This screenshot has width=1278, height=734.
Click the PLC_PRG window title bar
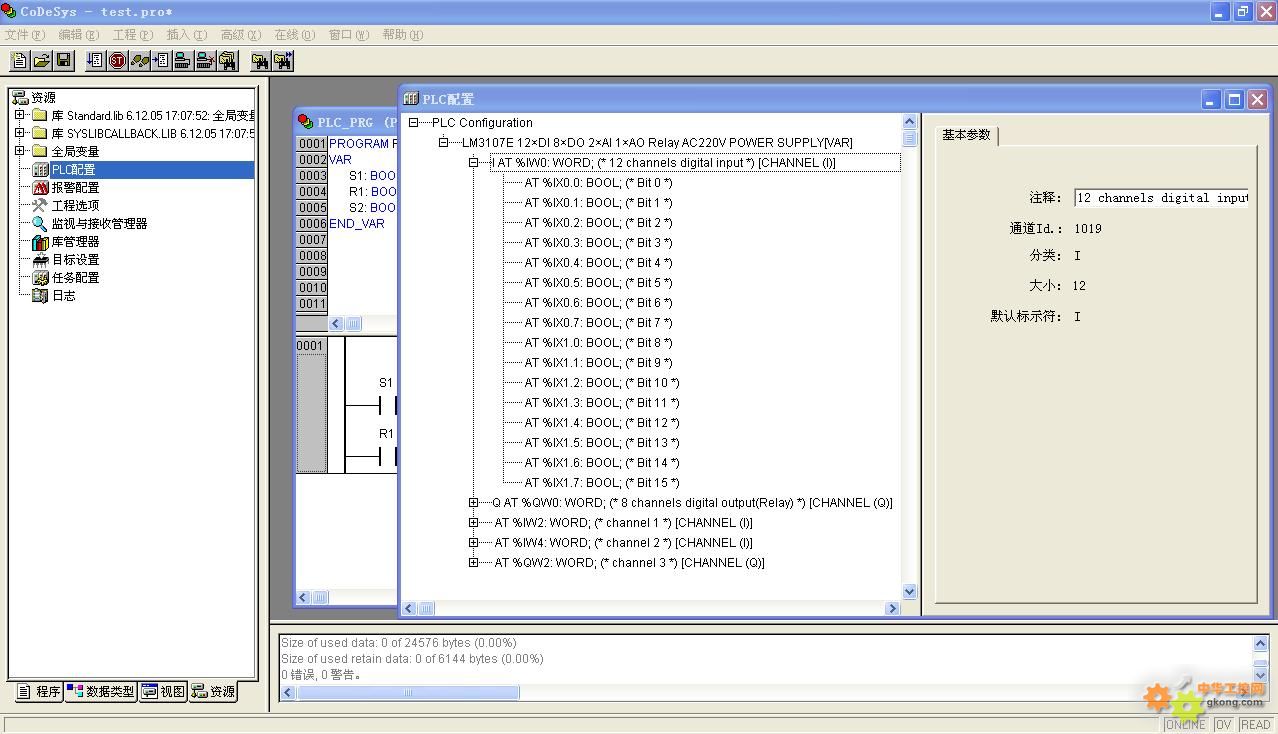coord(346,122)
